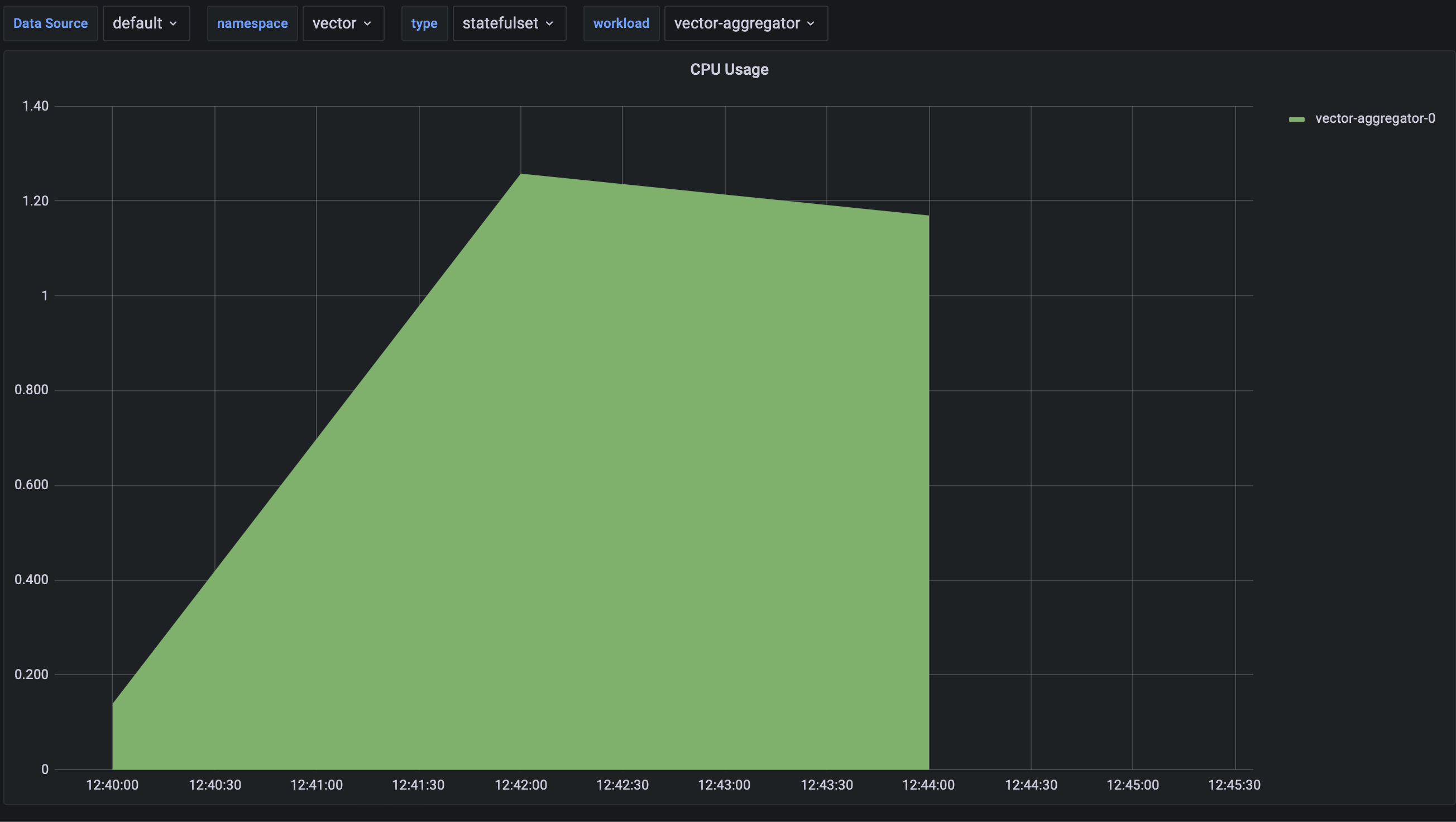Click the vector-aggregator-0 legend color swatch

click(1297, 118)
